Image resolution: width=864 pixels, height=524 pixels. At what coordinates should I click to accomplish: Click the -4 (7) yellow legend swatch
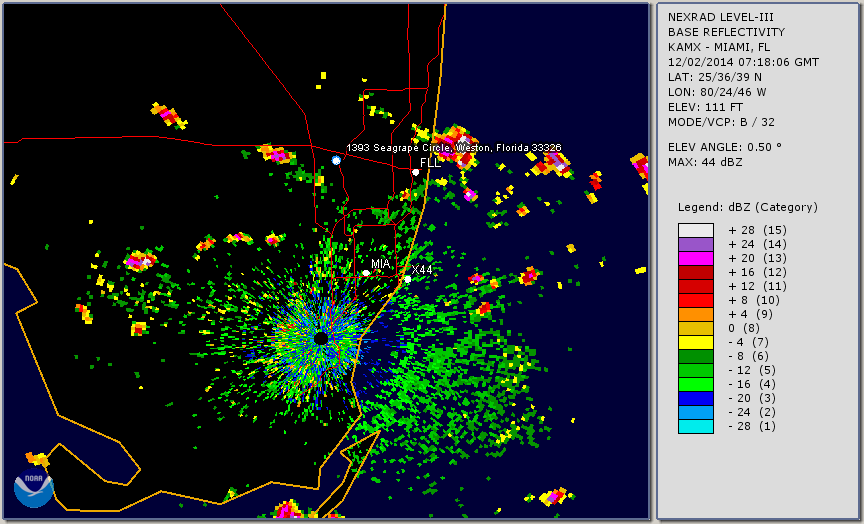[x=695, y=343]
